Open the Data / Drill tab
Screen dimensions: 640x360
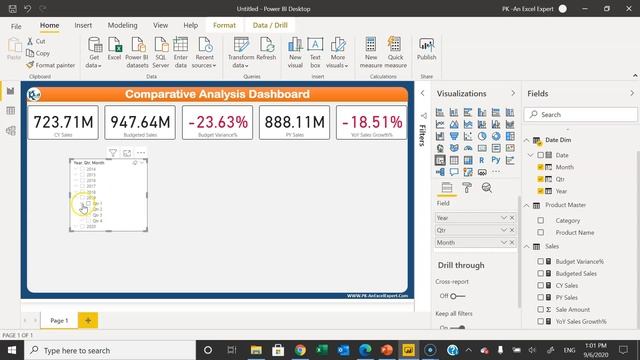270,25
